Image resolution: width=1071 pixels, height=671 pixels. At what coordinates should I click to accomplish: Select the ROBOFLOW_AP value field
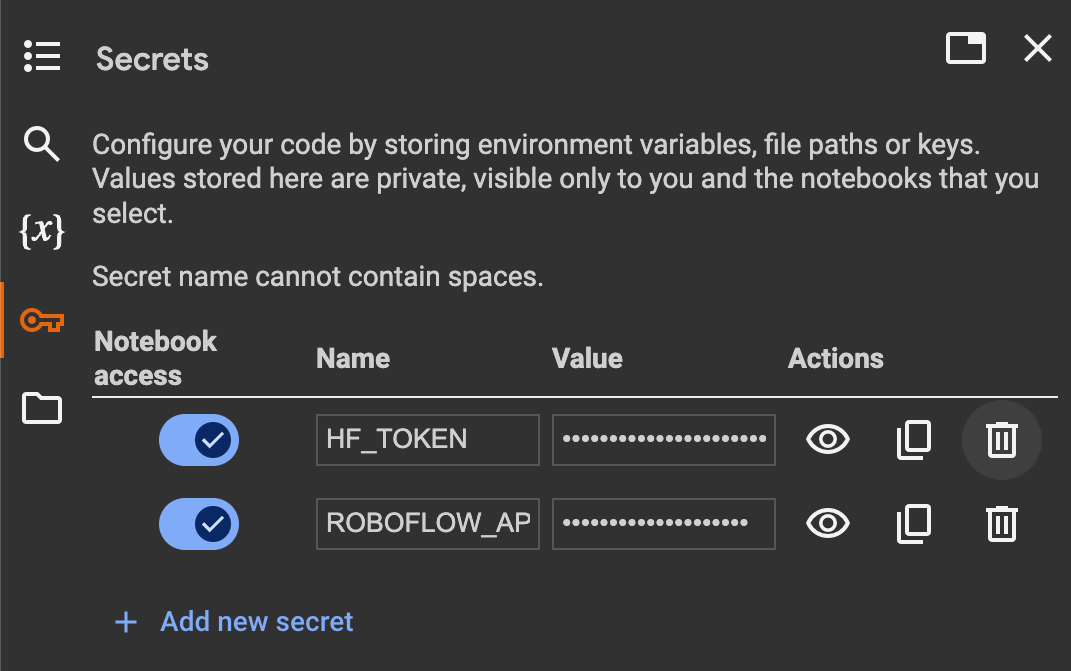pyautogui.click(x=663, y=523)
